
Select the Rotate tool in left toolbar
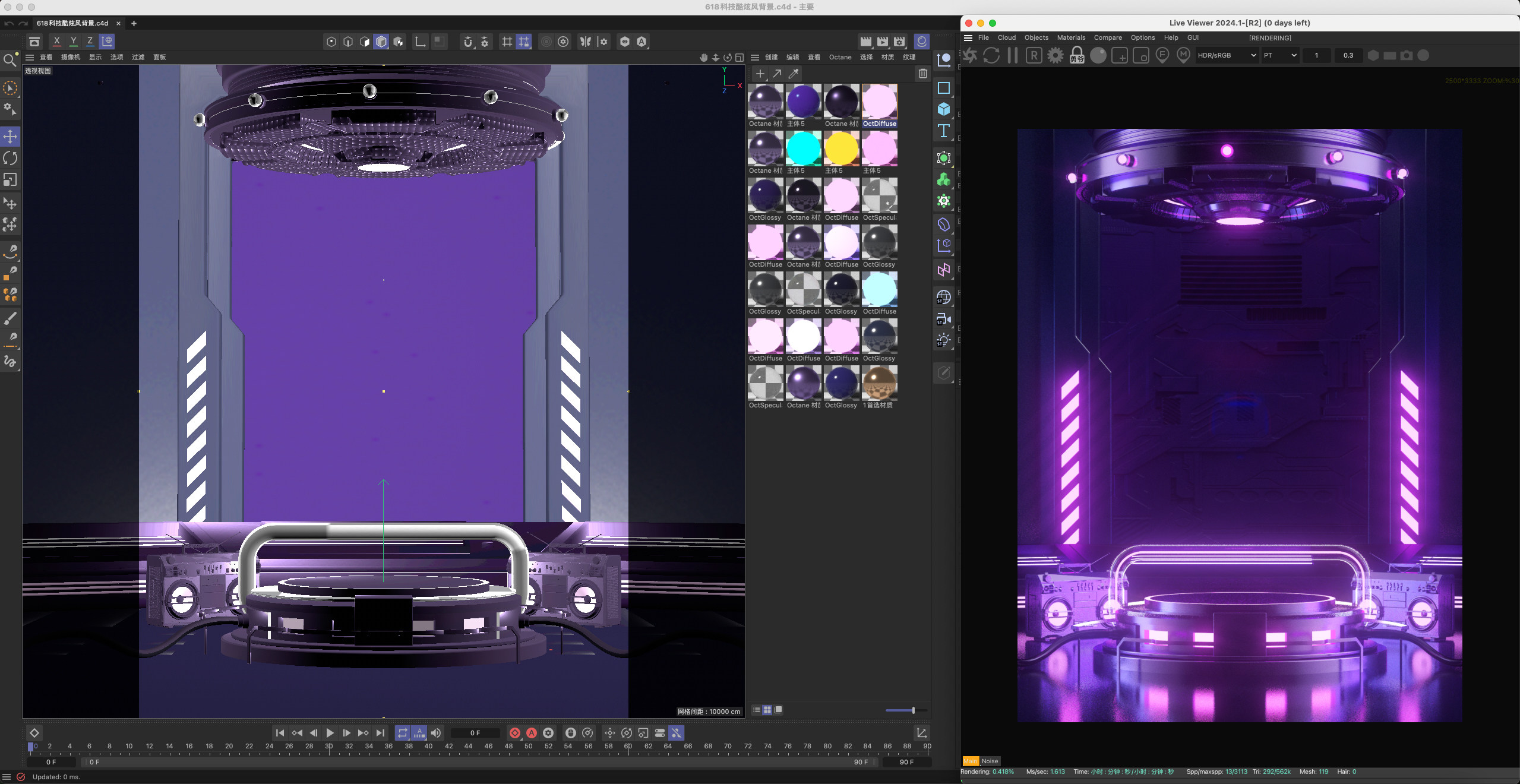pyautogui.click(x=10, y=158)
